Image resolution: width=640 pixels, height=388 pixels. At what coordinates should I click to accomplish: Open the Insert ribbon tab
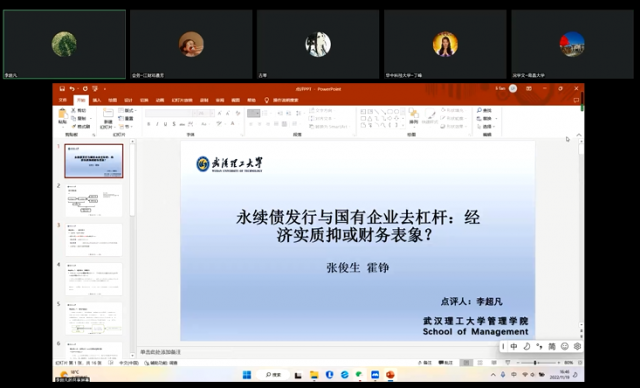coord(97,100)
